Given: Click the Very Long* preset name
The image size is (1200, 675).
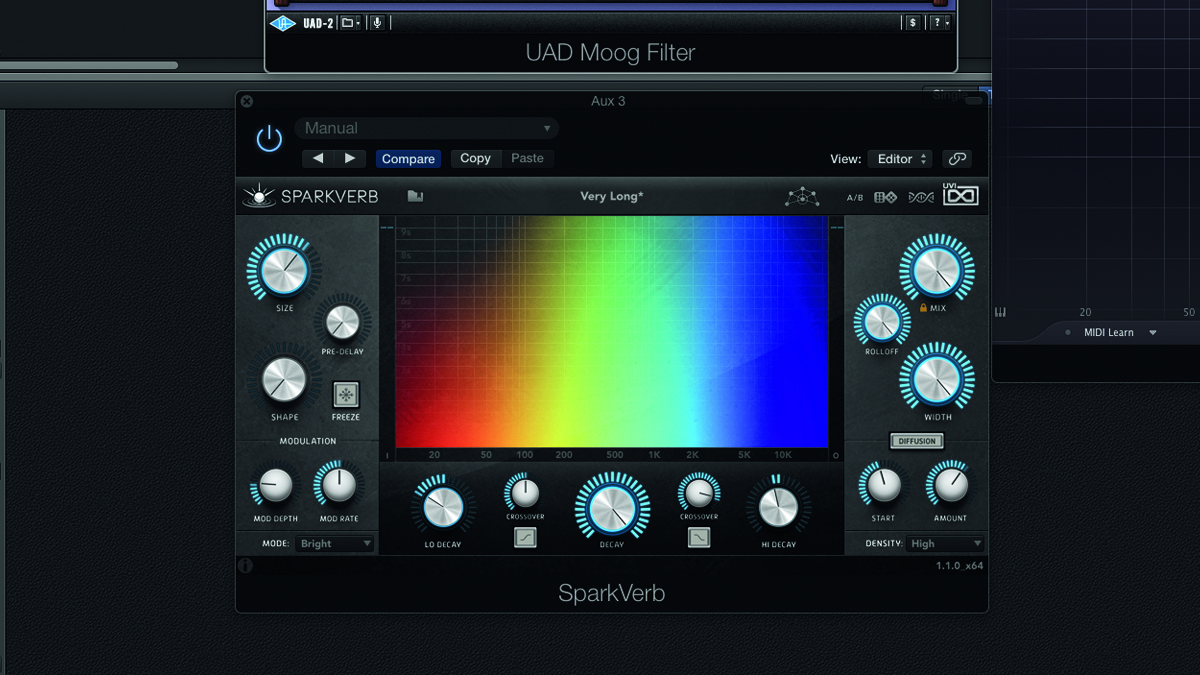Looking at the screenshot, I should click(x=612, y=196).
